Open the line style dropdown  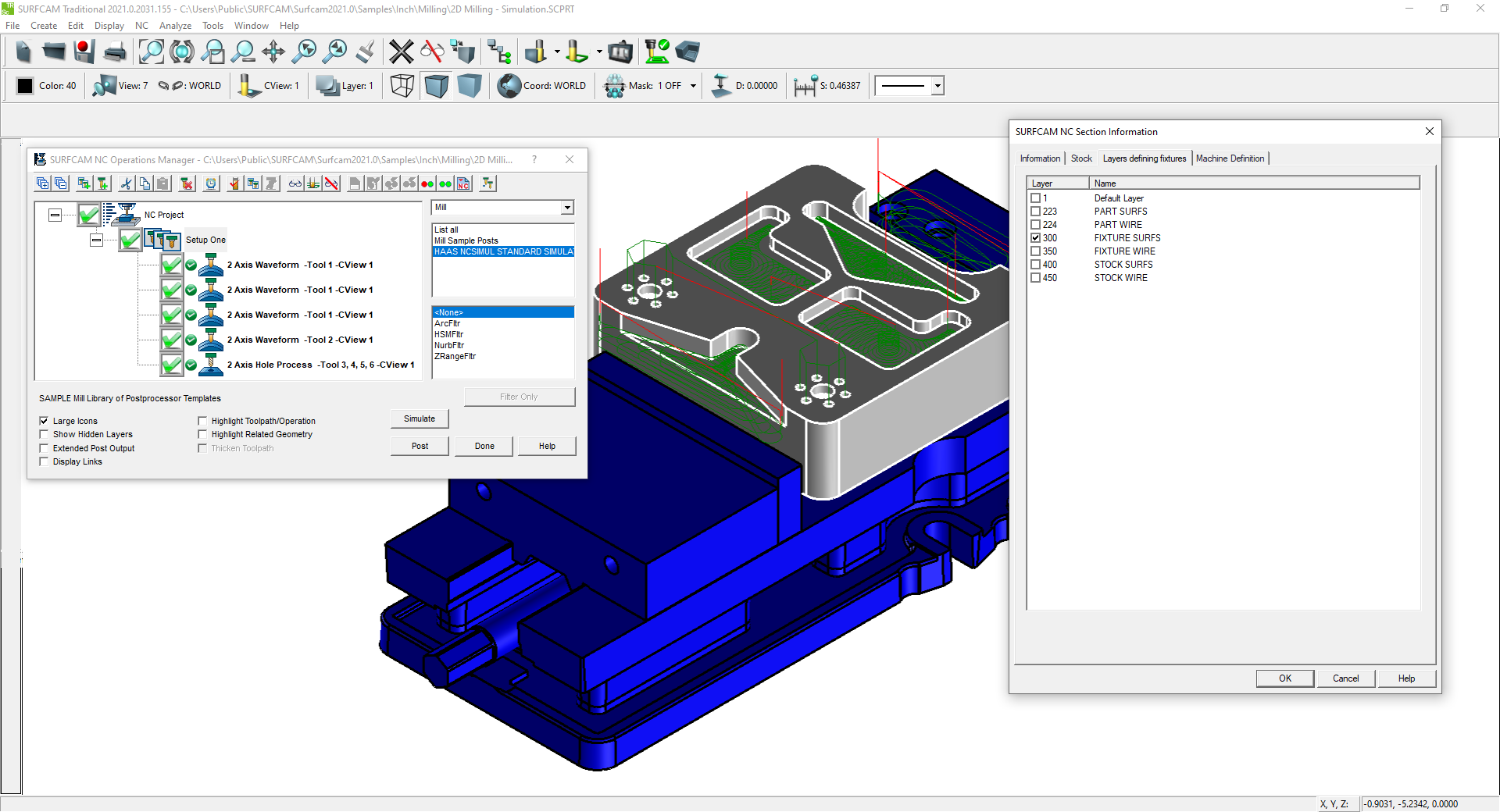937,86
